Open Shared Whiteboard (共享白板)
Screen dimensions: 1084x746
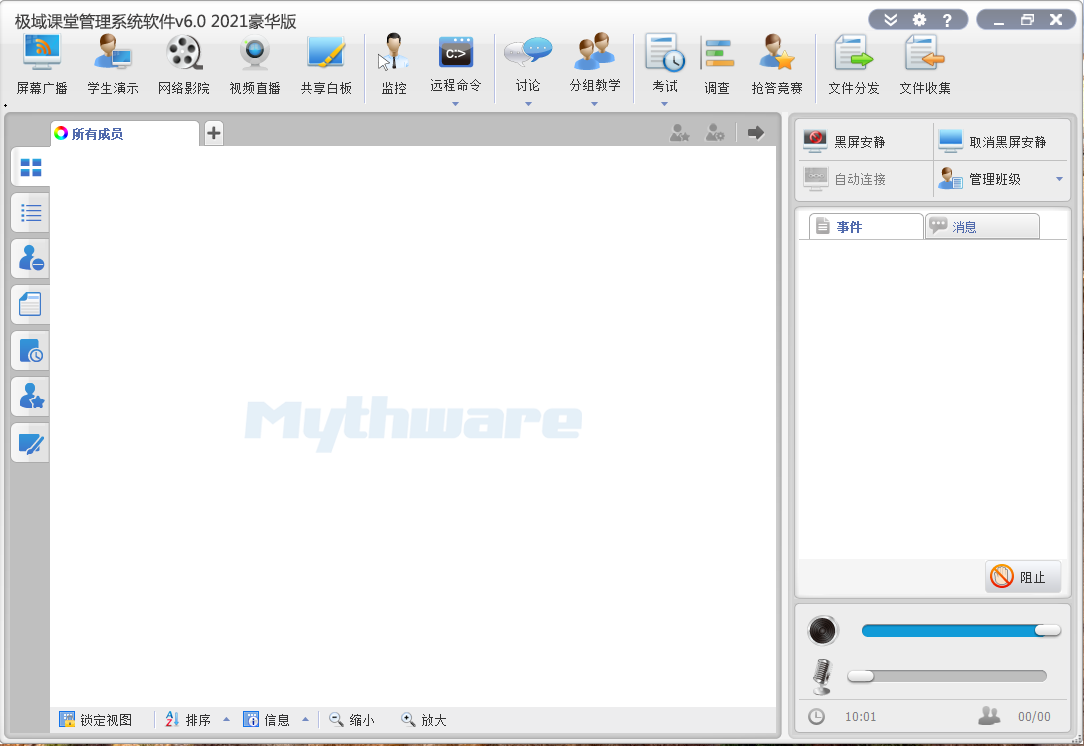click(x=326, y=64)
